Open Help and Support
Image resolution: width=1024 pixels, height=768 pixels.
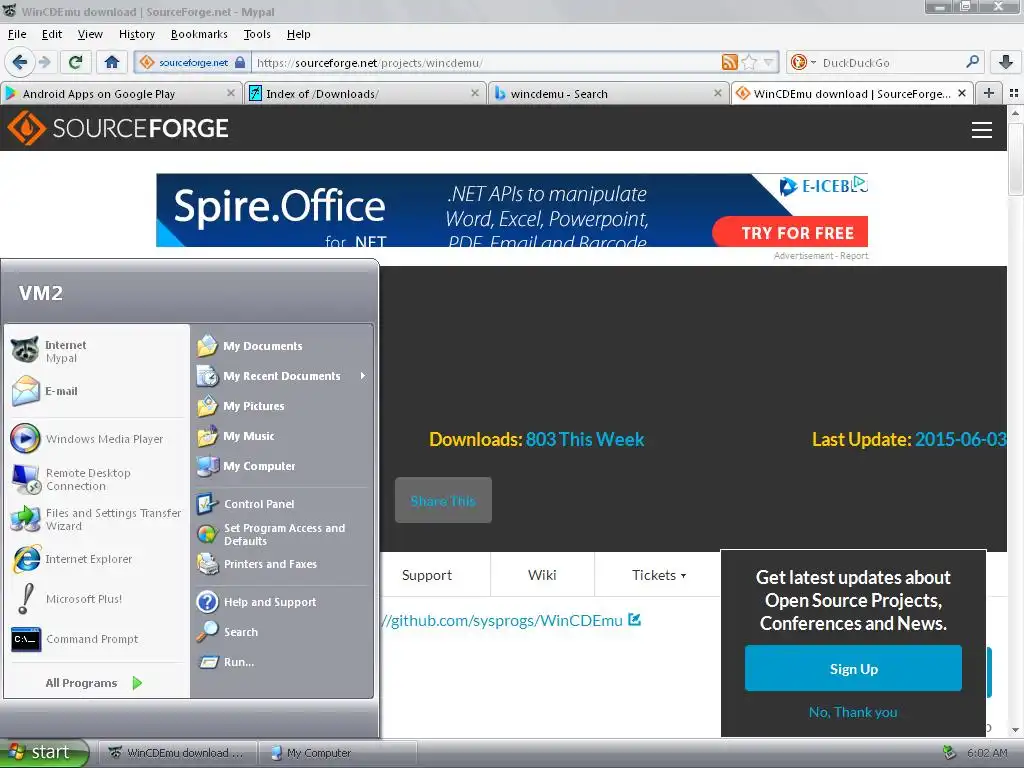click(x=282, y=601)
